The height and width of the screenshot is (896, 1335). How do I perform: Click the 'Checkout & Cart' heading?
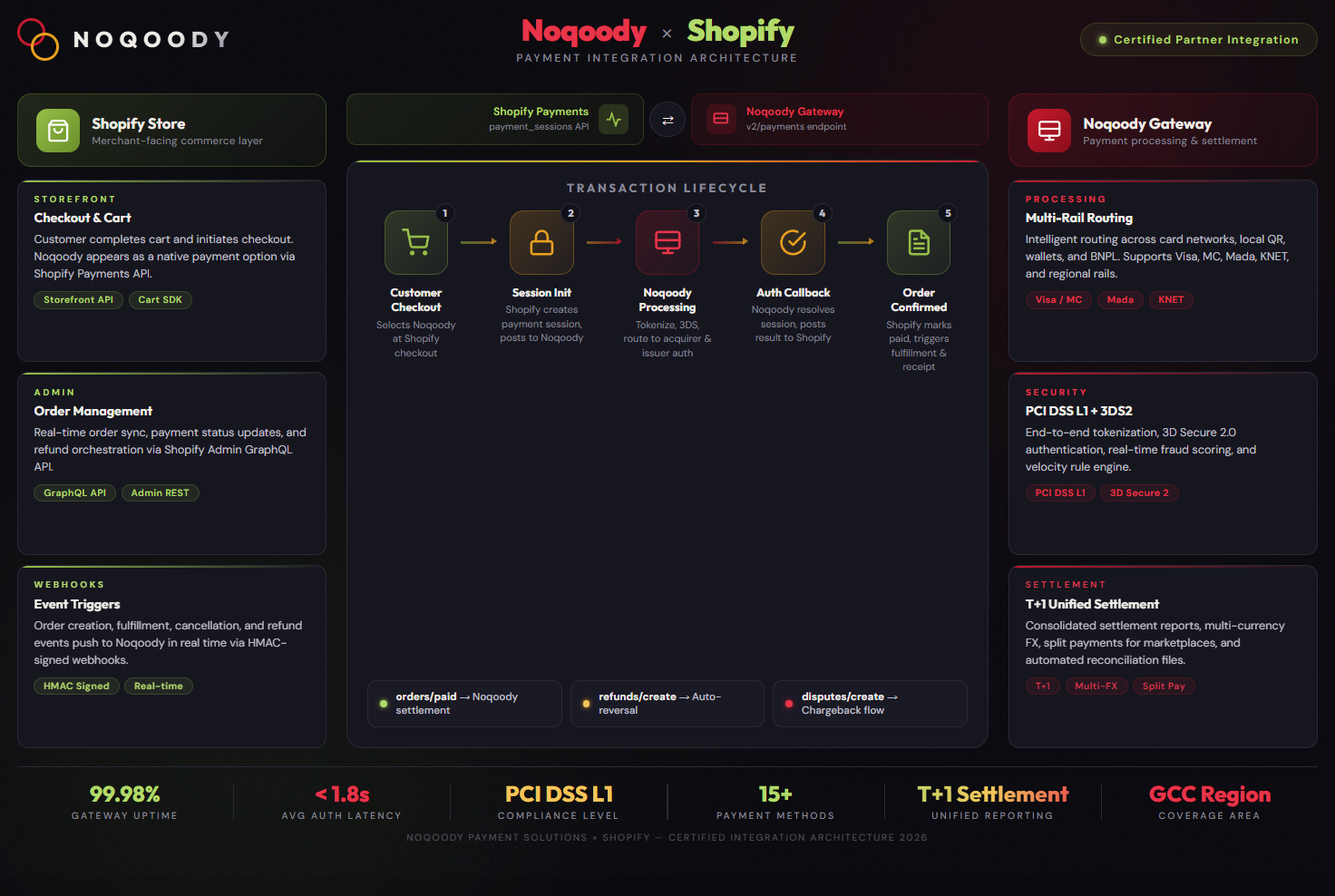pos(83,218)
